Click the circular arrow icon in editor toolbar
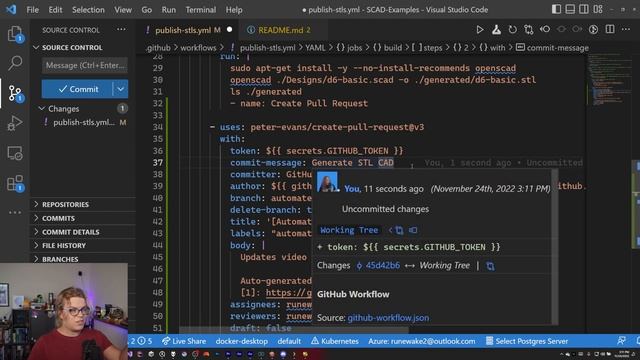Viewport: 640px width, 360px height. pyautogui.click(x=512, y=30)
